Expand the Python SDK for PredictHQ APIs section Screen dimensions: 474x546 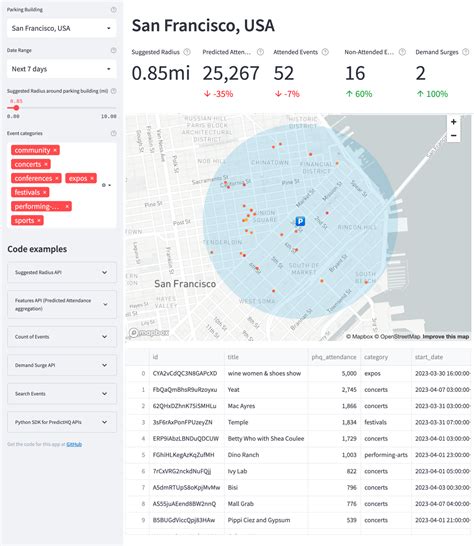62,422
